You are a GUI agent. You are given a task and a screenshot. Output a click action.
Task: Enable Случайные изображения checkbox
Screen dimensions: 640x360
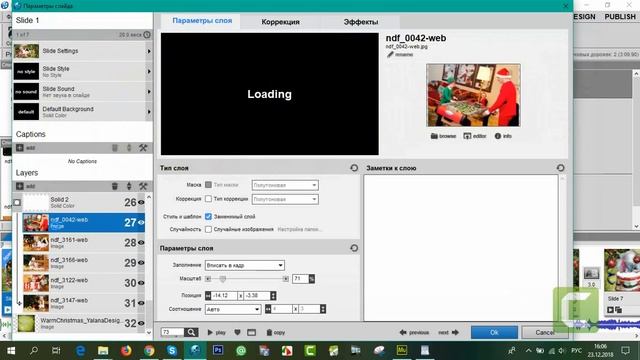click(208, 229)
